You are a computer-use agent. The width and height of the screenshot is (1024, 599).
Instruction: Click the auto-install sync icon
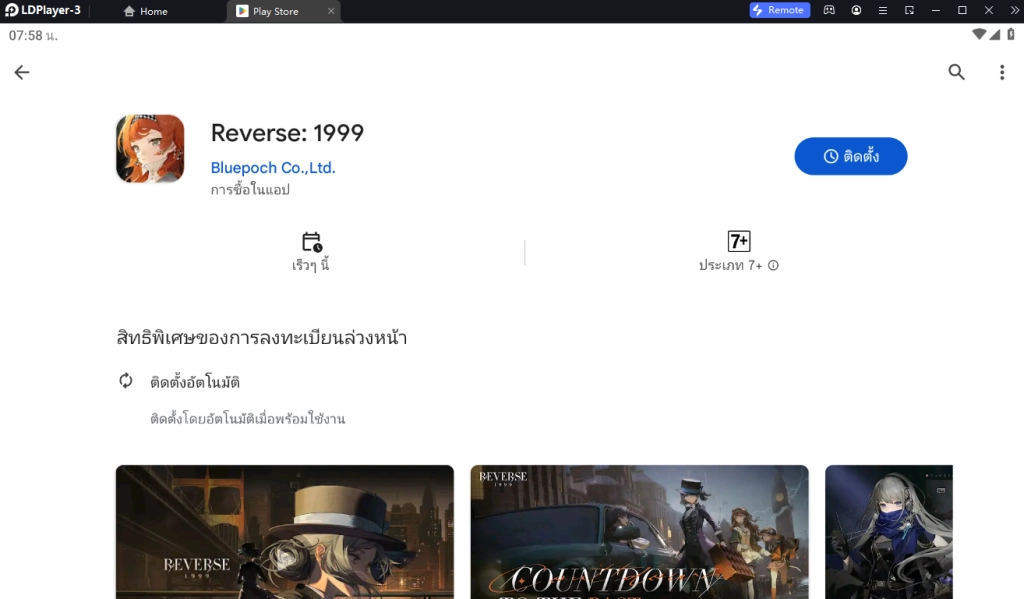click(125, 381)
